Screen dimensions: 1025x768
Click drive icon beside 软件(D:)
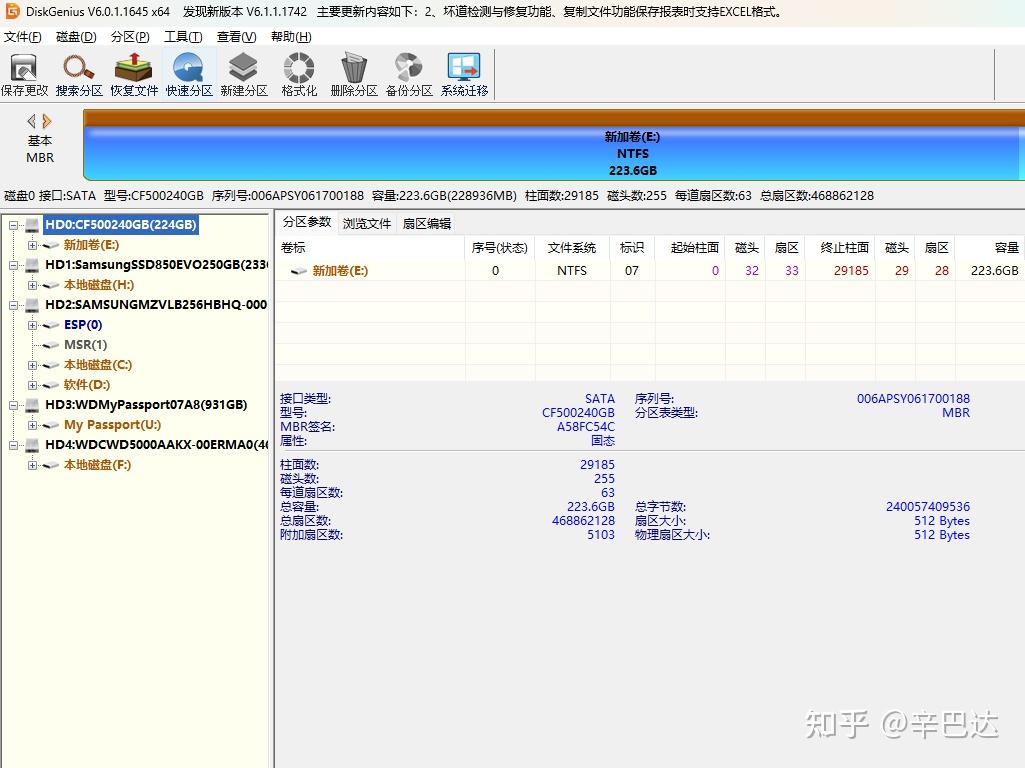pyautogui.click(x=51, y=385)
